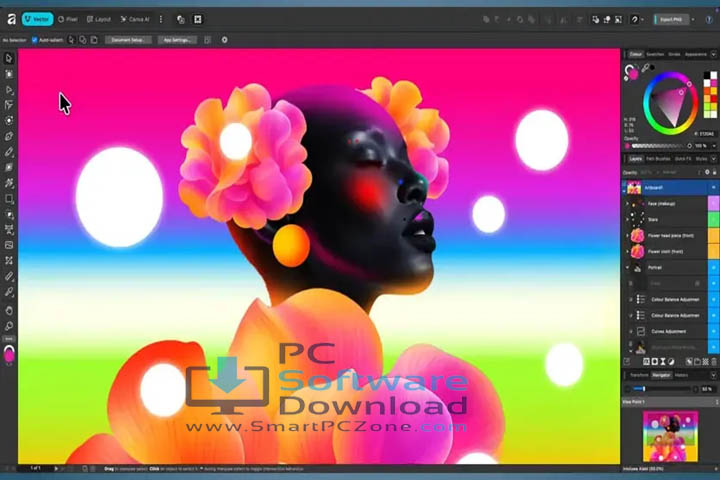Add a group with folder icon
Viewport: 720px width, 480px height.
click(x=697, y=362)
